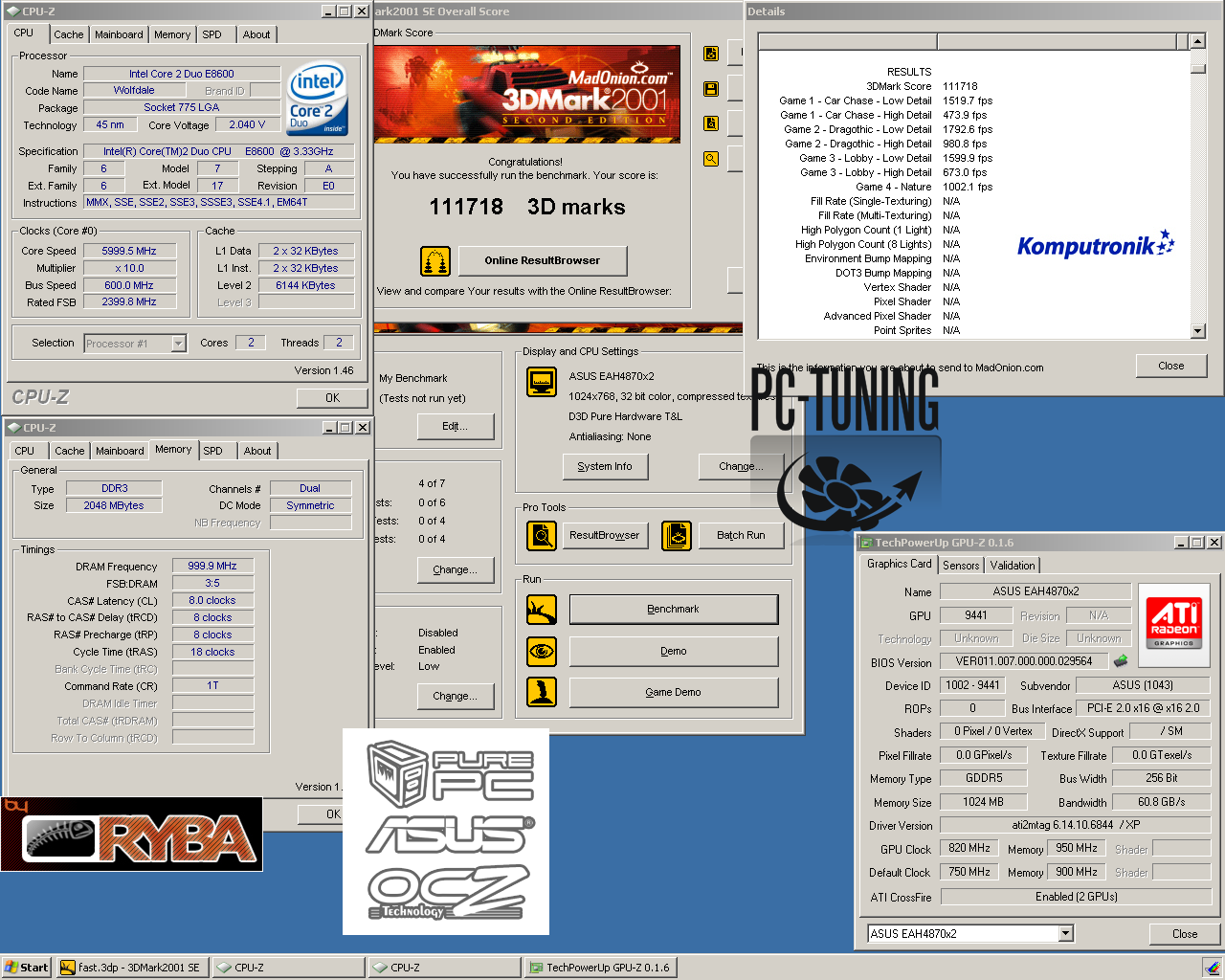This screenshot has width=1225, height=980.
Task: Open About tab in the processor CPU-Z window
Action: 256,34
